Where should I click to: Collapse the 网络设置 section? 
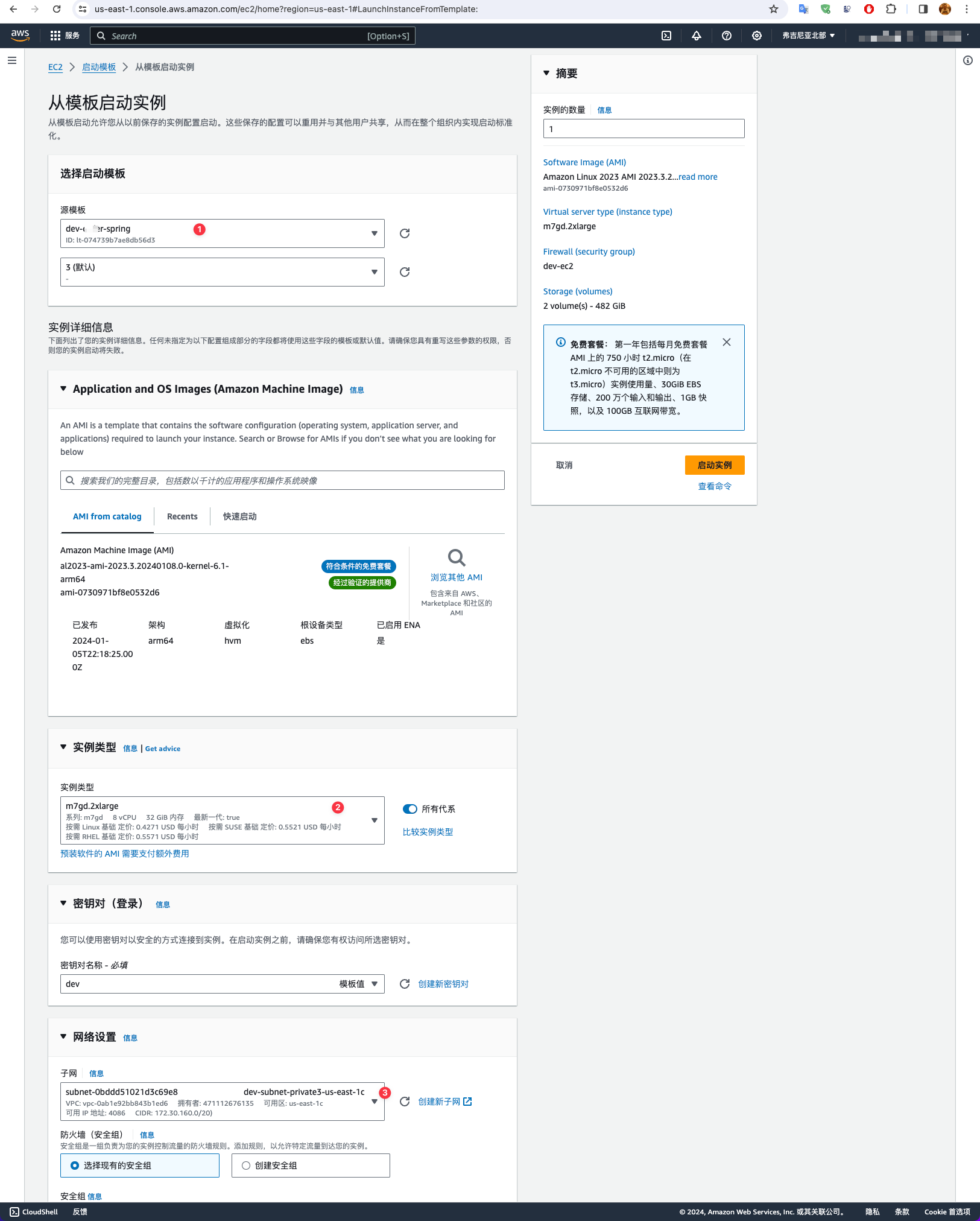tap(63, 1036)
